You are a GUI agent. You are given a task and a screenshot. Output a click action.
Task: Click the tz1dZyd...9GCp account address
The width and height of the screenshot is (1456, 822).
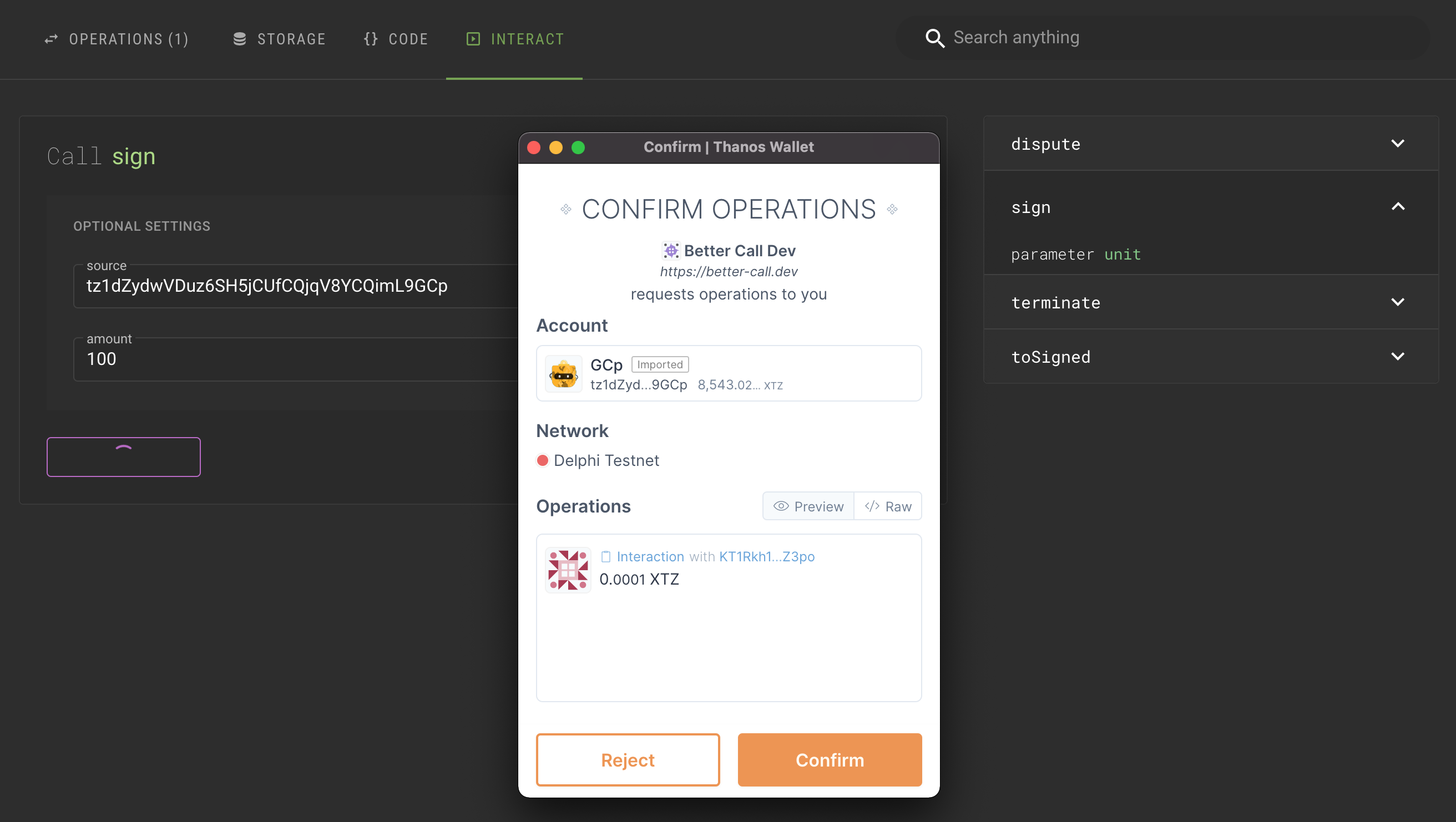[639, 385]
